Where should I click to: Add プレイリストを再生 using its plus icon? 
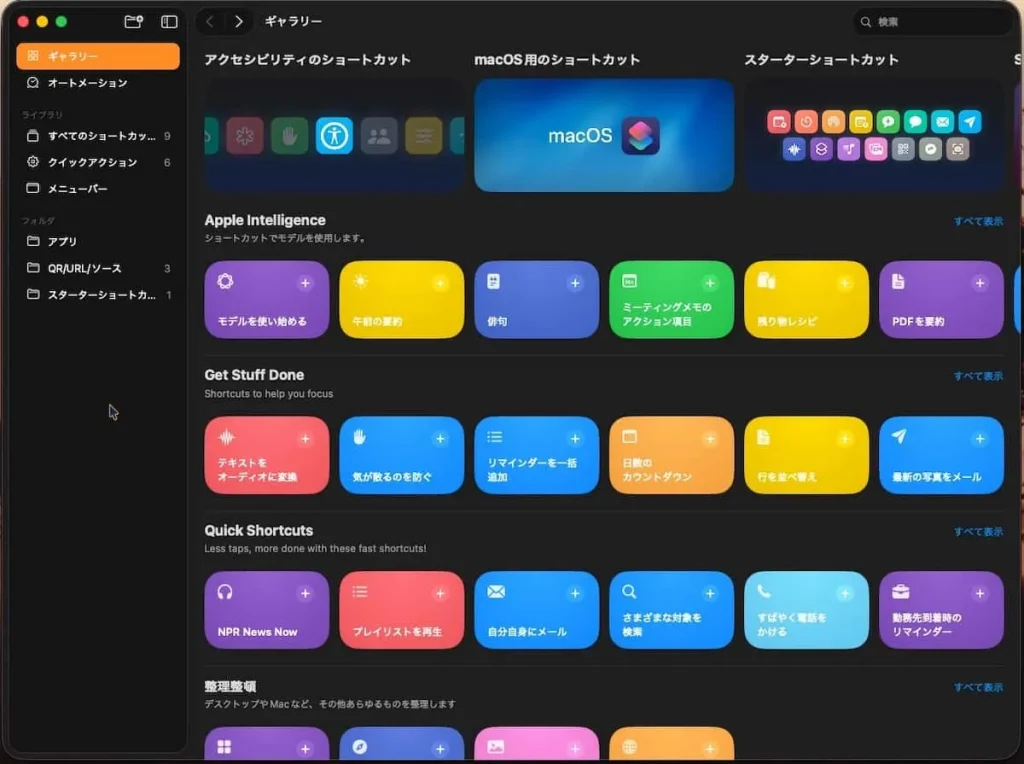pos(440,594)
